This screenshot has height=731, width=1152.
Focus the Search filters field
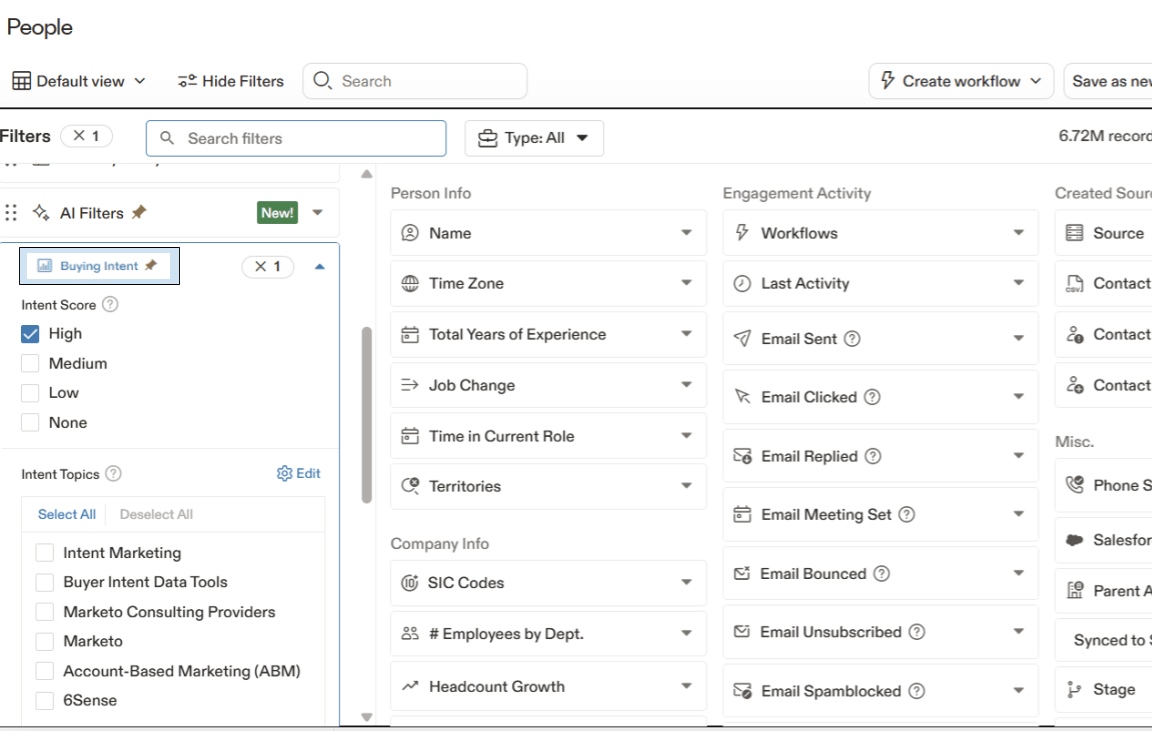click(x=296, y=138)
